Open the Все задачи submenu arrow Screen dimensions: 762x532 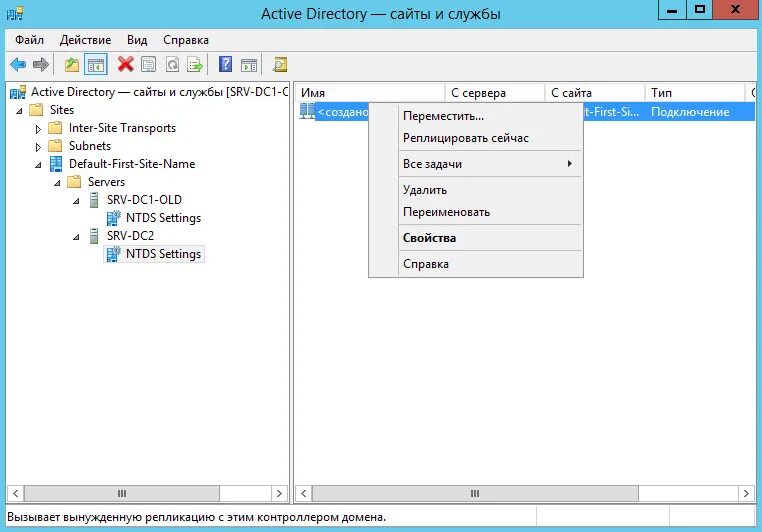pos(570,164)
